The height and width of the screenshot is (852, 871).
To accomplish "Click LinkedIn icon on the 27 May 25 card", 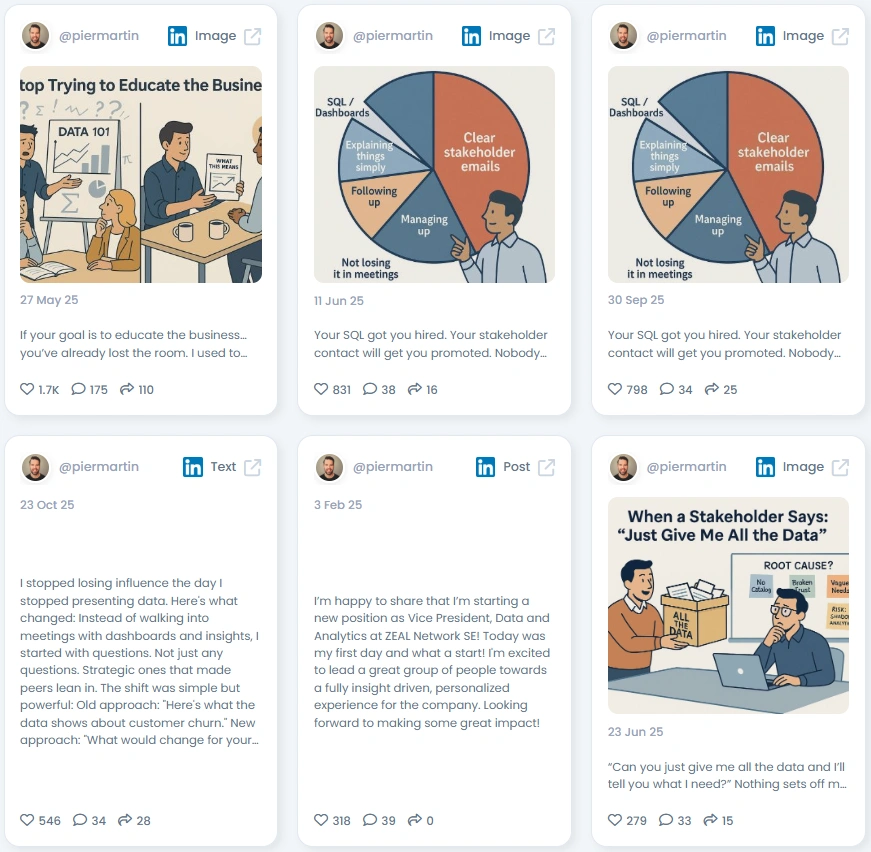I will tap(177, 36).
